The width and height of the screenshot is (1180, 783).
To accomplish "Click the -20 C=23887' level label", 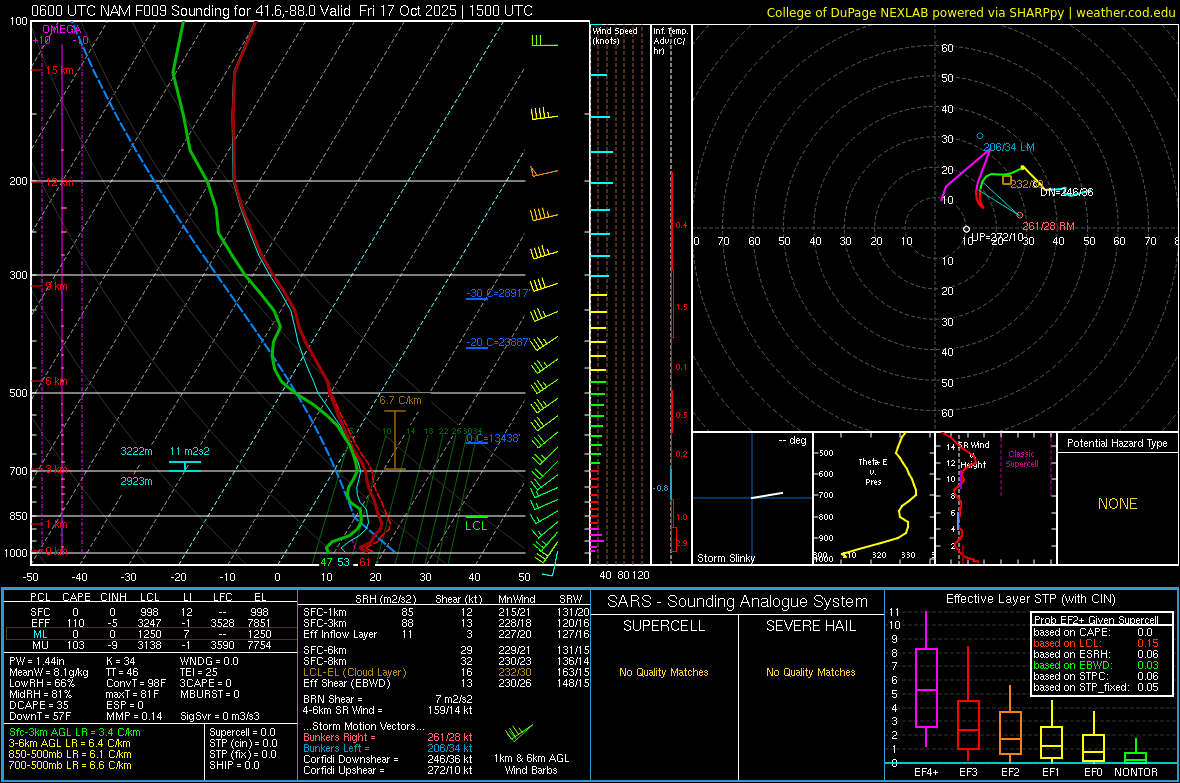I will (497, 342).
